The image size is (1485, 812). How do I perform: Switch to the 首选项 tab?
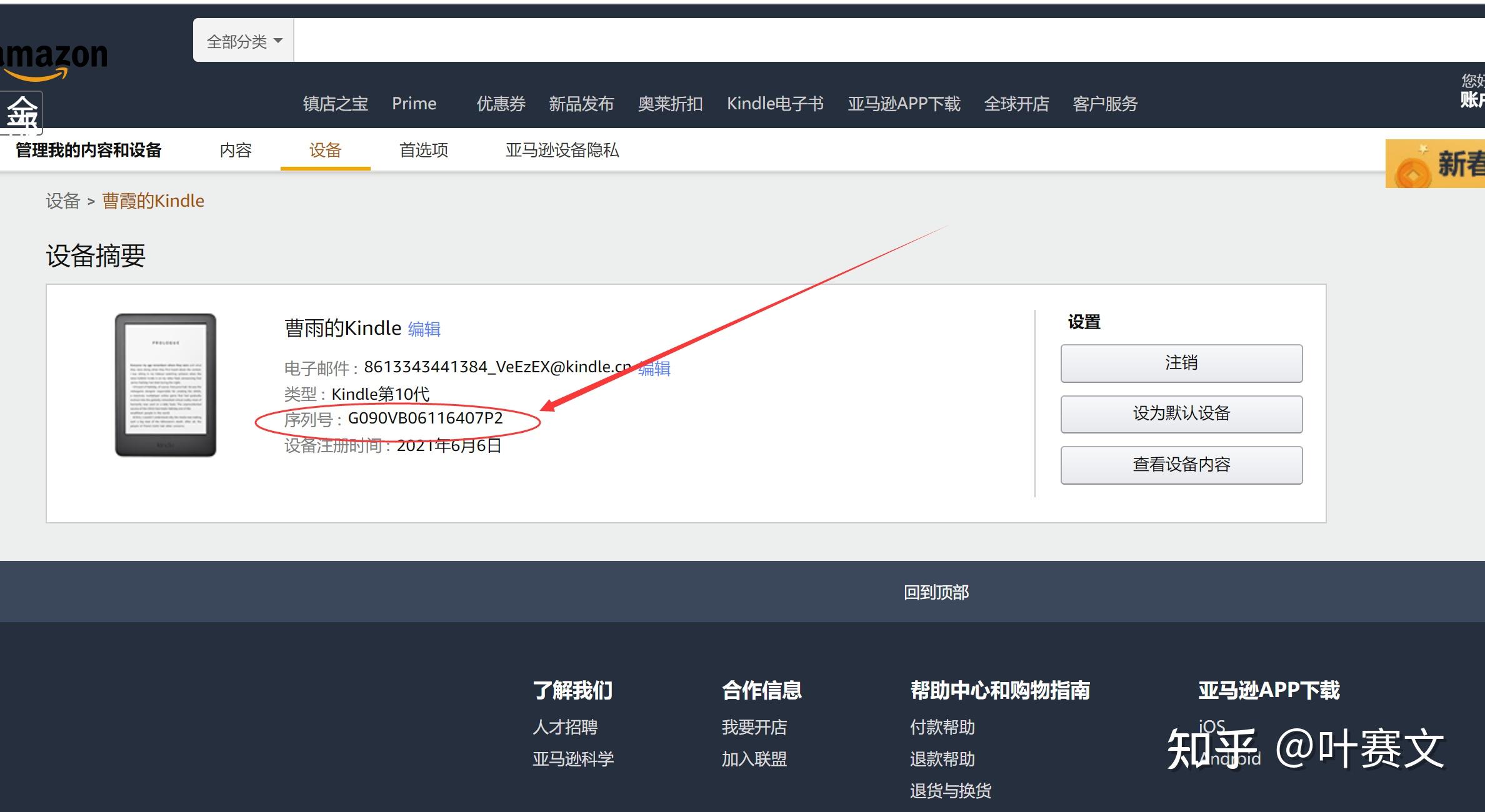point(423,151)
